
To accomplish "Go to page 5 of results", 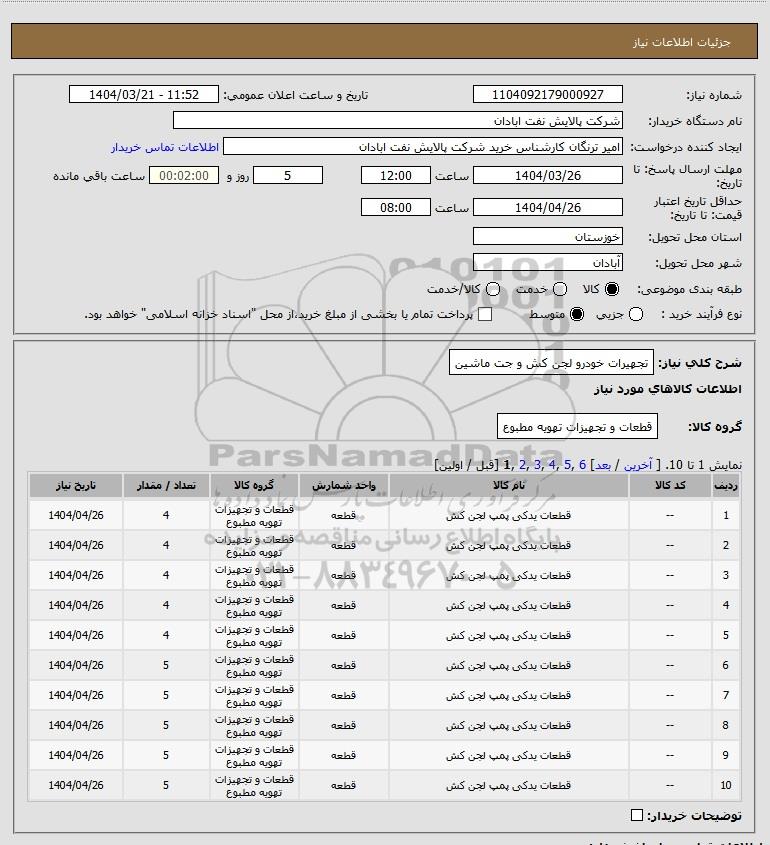I will pos(567,465).
